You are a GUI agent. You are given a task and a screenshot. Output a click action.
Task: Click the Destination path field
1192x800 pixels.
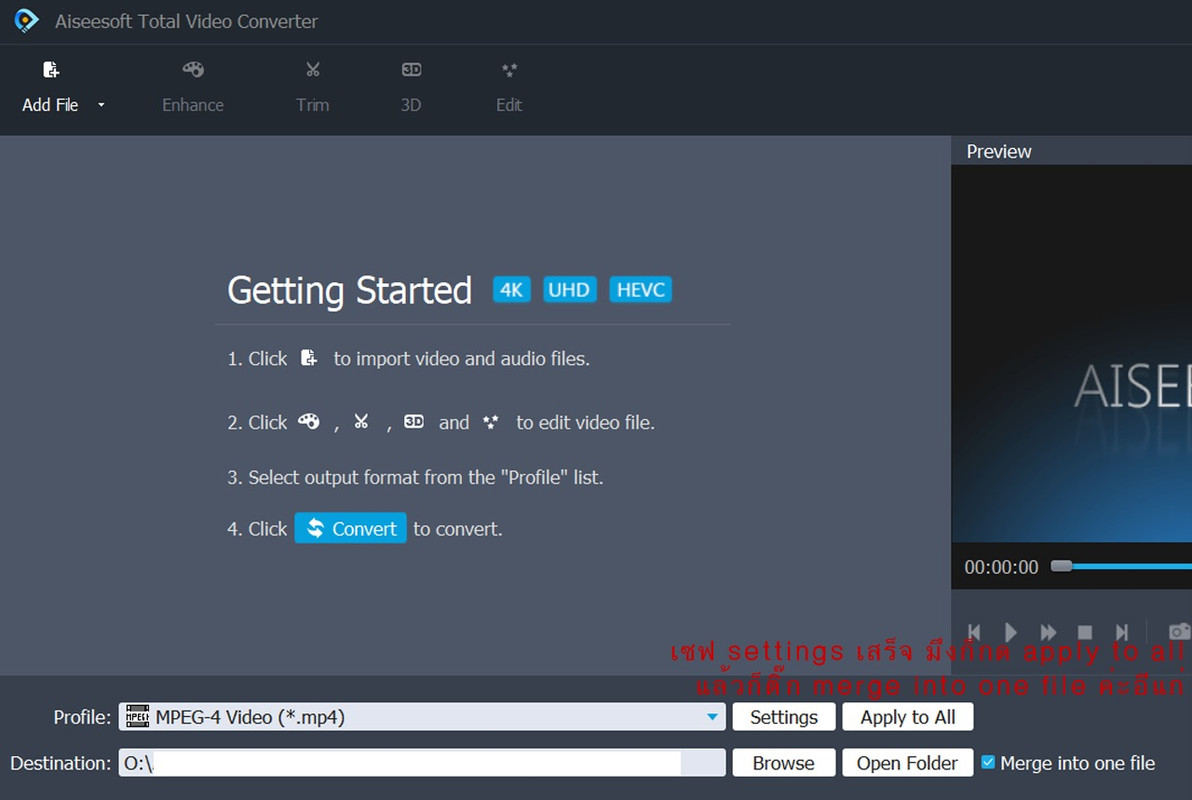pos(422,763)
